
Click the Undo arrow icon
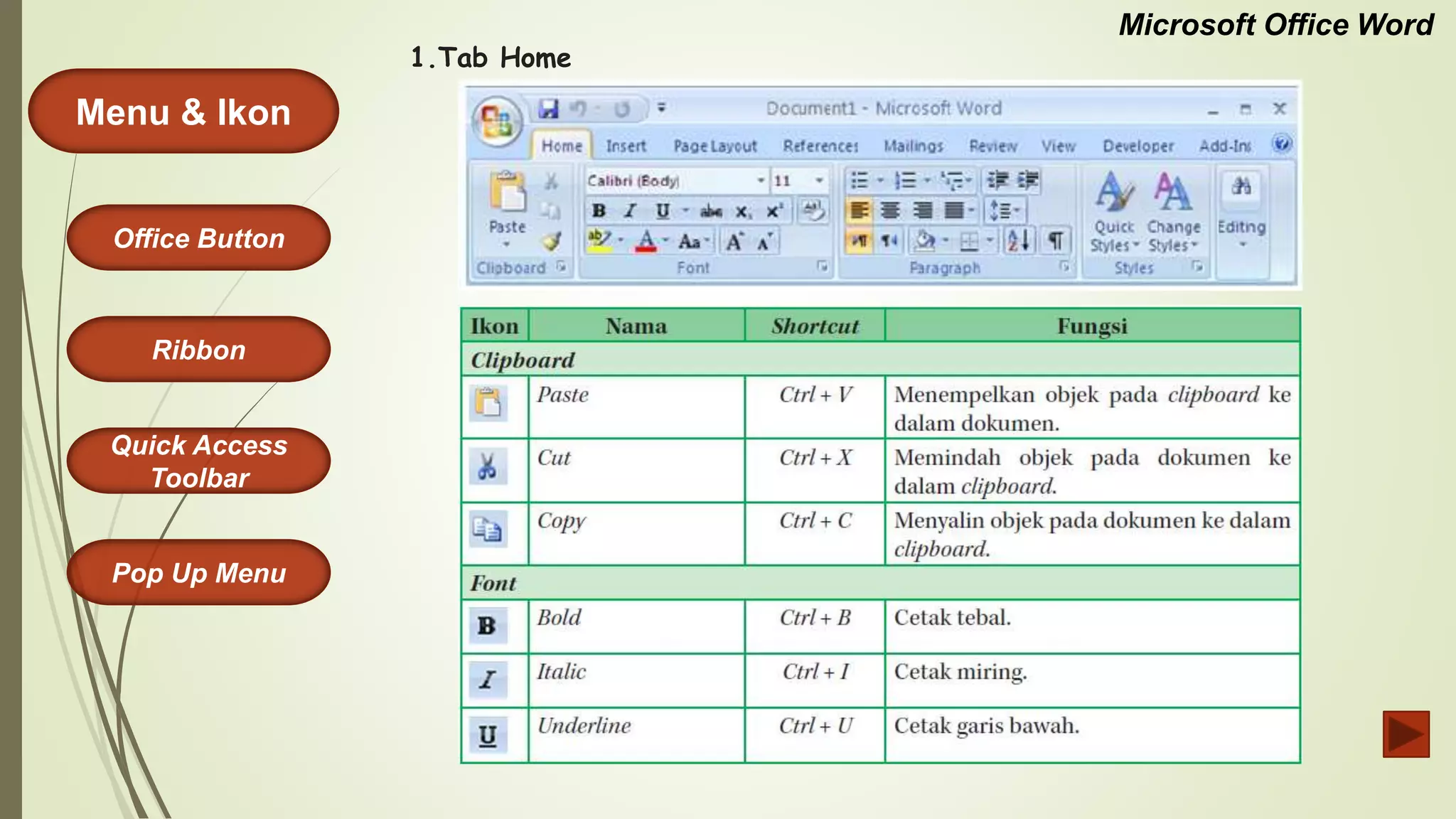point(579,108)
